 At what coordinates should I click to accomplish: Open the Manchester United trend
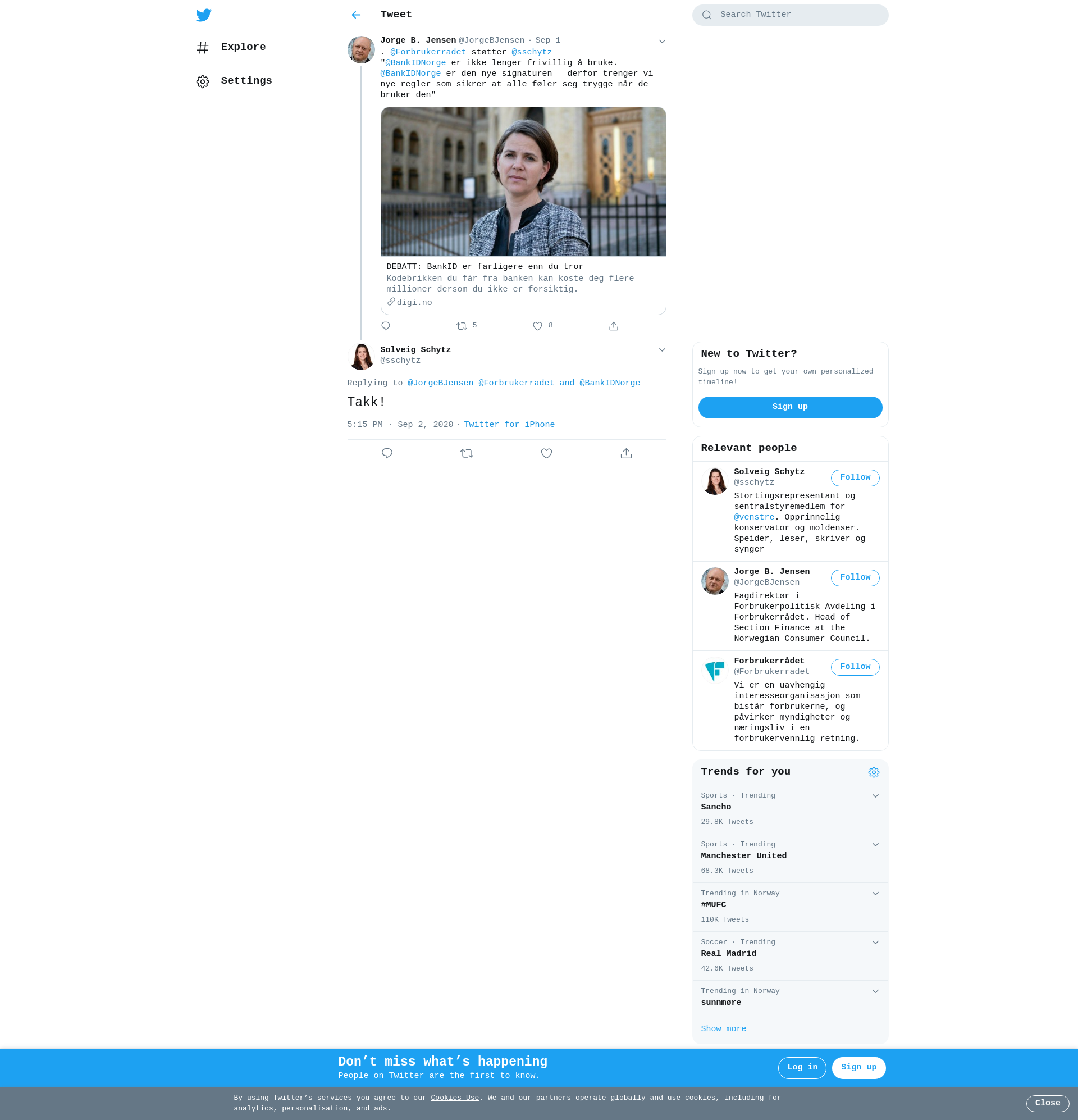click(790, 858)
